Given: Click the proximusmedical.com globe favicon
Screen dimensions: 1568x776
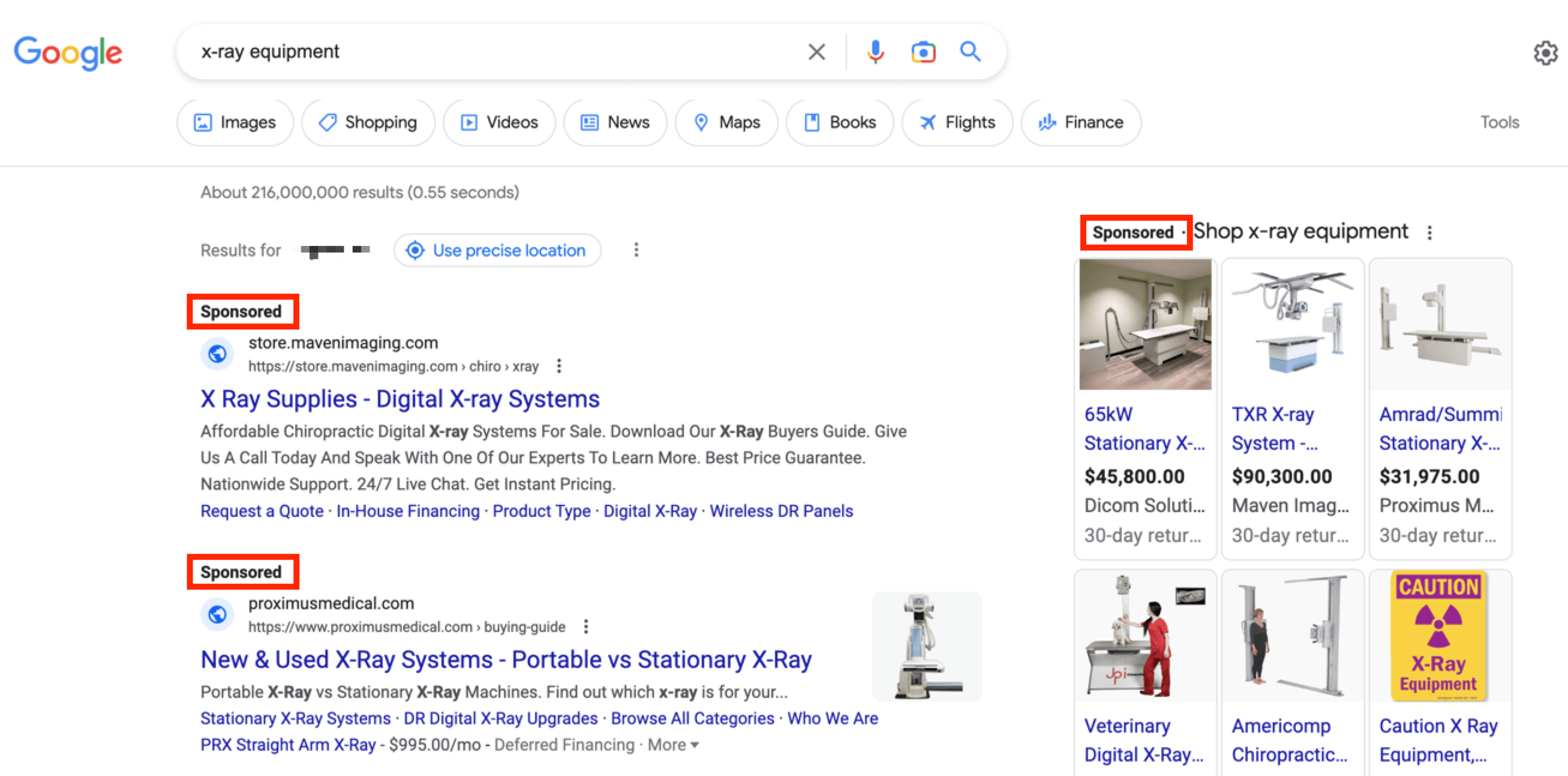Looking at the screenshot, I should 217,614.
